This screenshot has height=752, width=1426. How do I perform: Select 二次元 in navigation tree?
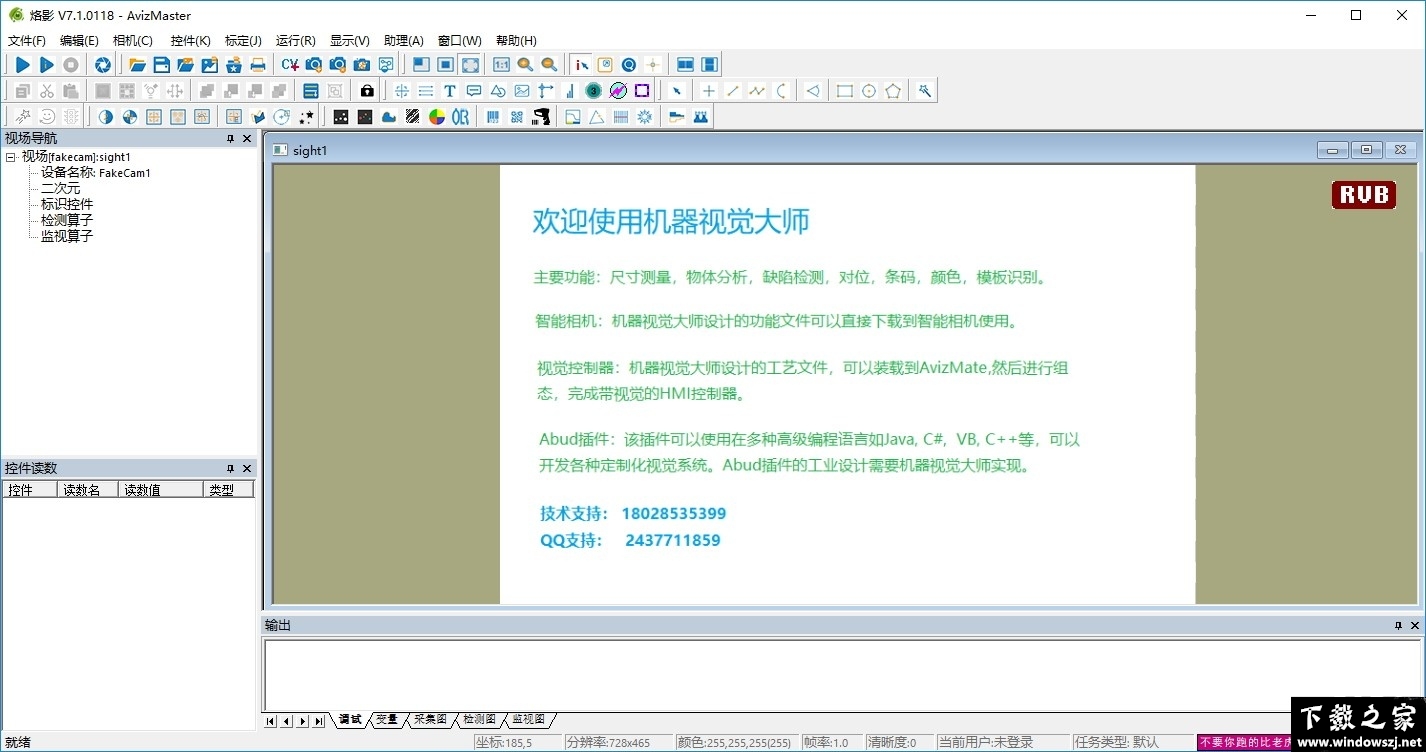click(x=60, y=189)
